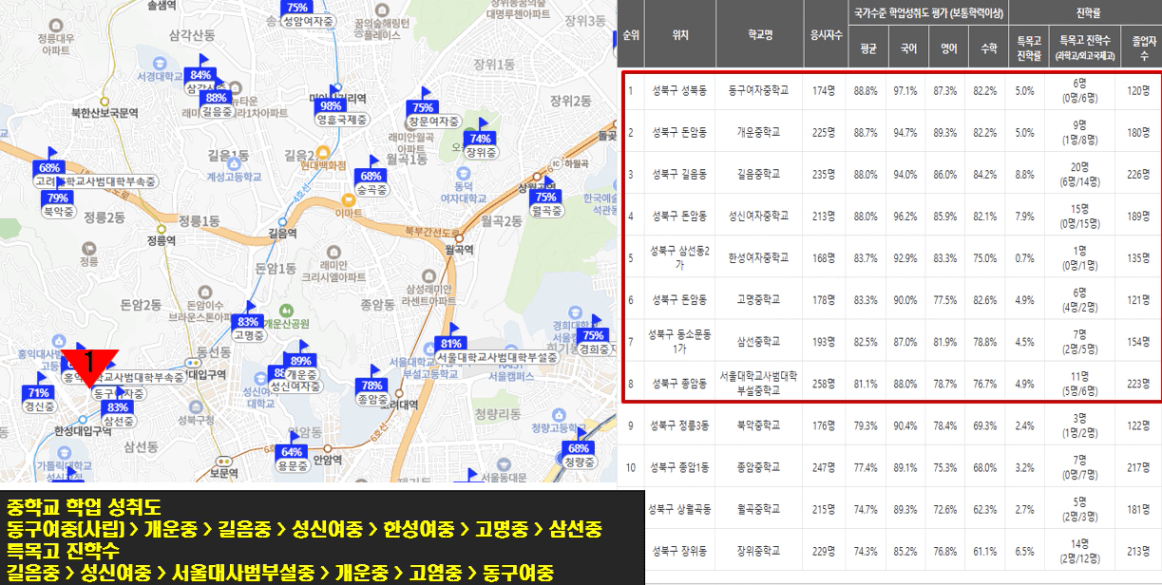This screenshot has height=585, width=1162.
Task: Select the 특목고 진학률 column header
Action: point(1026,48)
